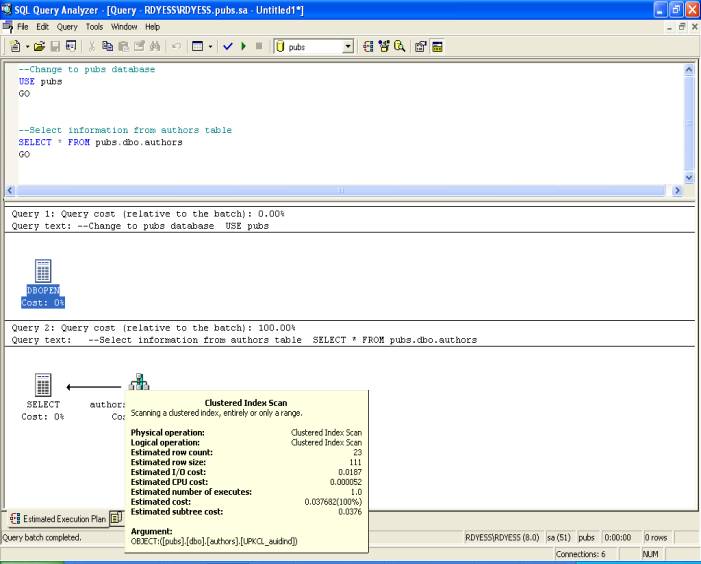Click the Object Search magnifier icon
Viewport: 701px width, 564px height.
(x=400, y=46)
